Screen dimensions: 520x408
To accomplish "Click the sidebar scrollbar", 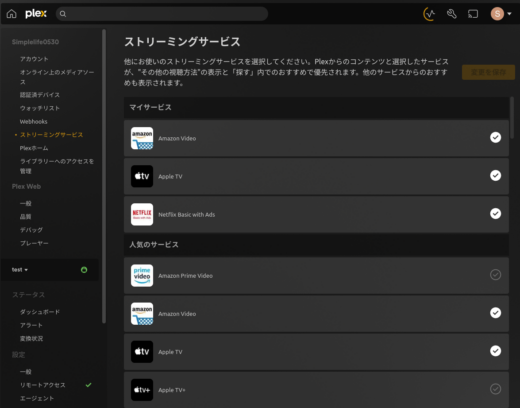I will (104, 176).
